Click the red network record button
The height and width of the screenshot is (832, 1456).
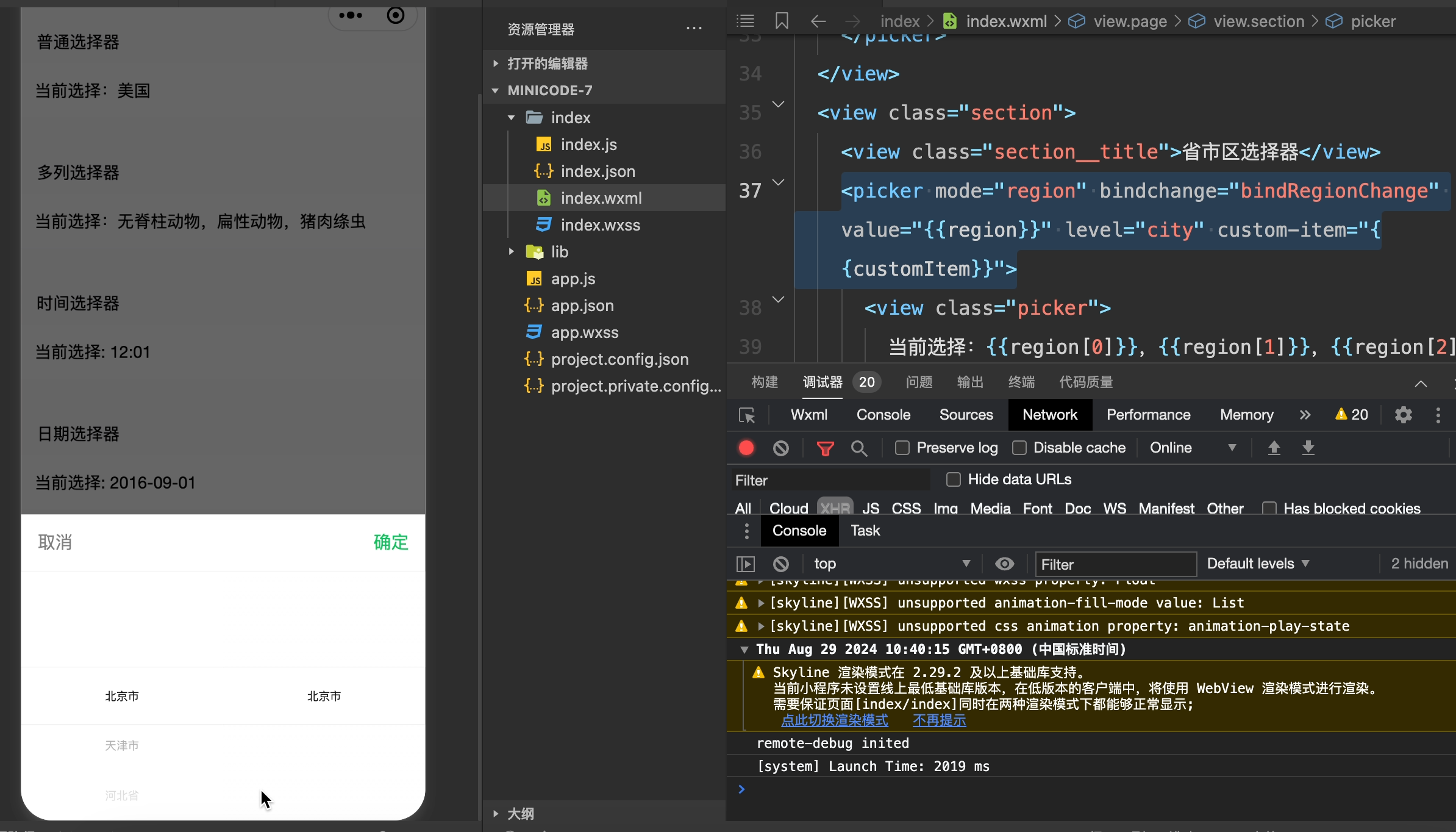click(746, 448)
